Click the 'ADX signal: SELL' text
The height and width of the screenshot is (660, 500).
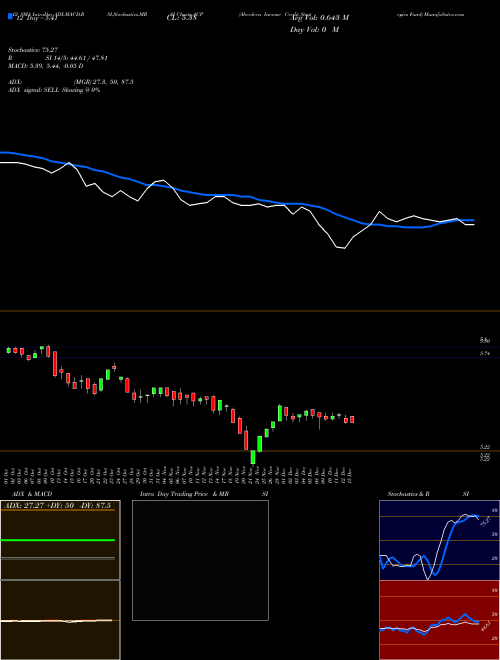coord(34,90)
